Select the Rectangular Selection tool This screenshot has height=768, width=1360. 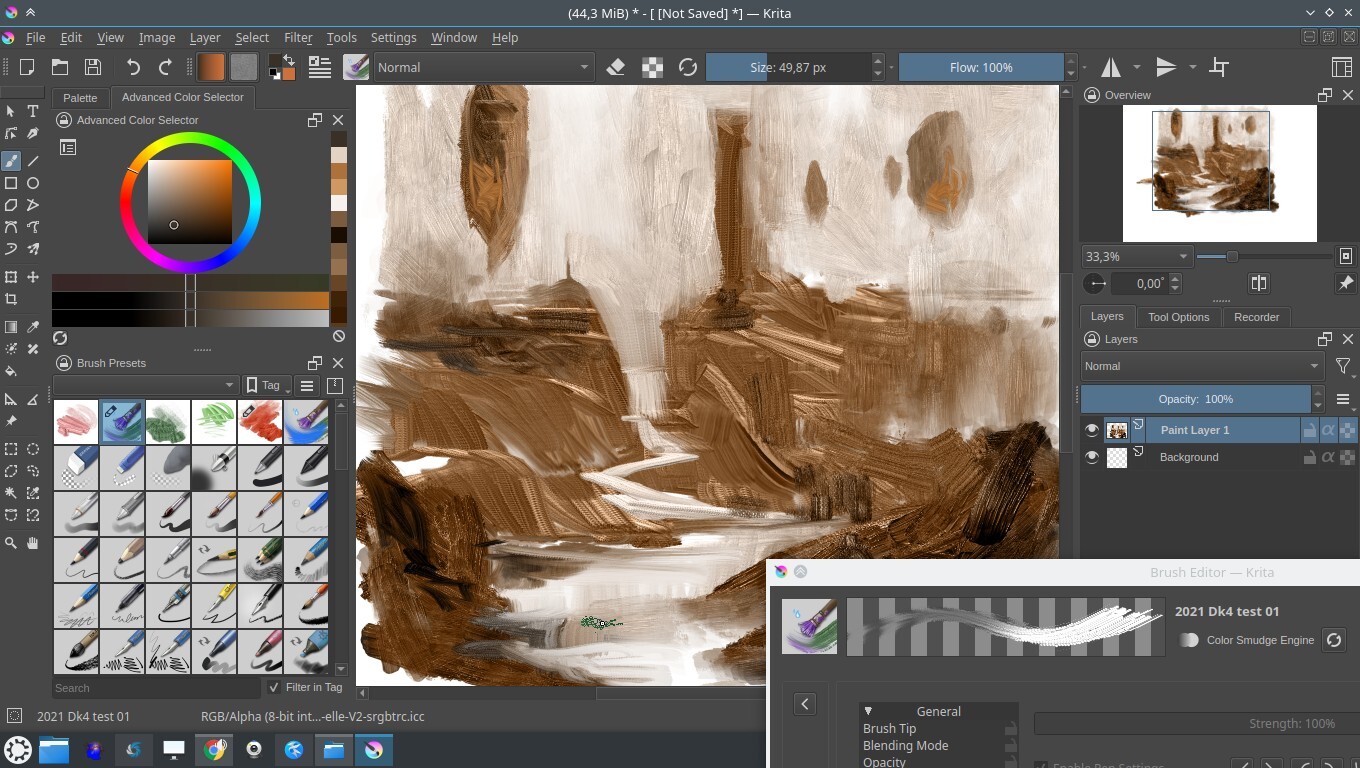(x=11, y=449)
